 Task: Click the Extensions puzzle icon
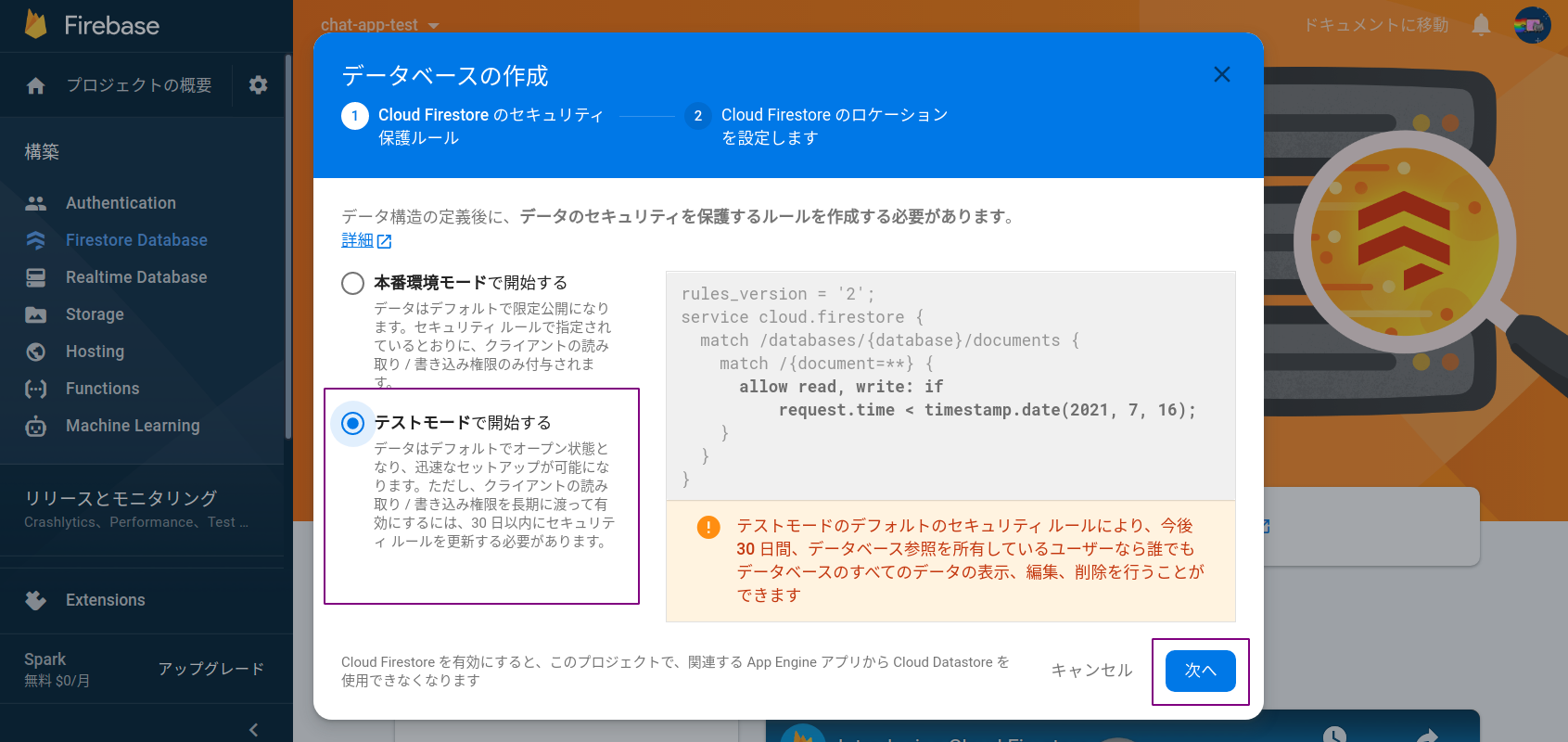pos(36,600)
